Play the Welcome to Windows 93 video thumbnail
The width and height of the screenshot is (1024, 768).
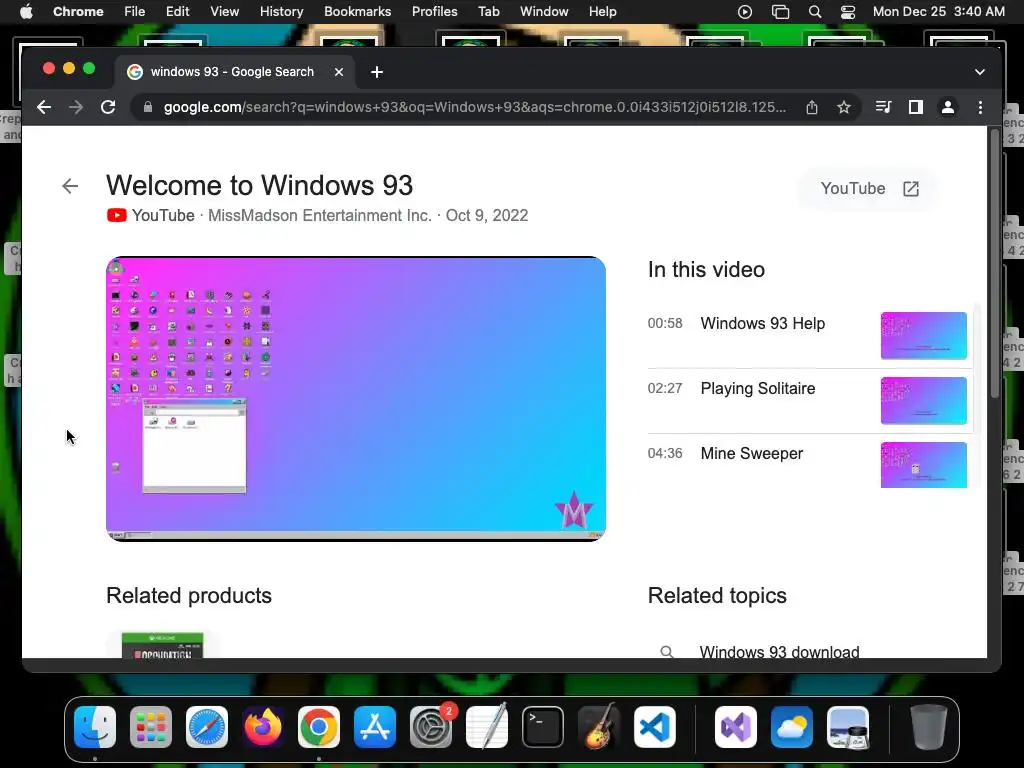click(356, 399)
